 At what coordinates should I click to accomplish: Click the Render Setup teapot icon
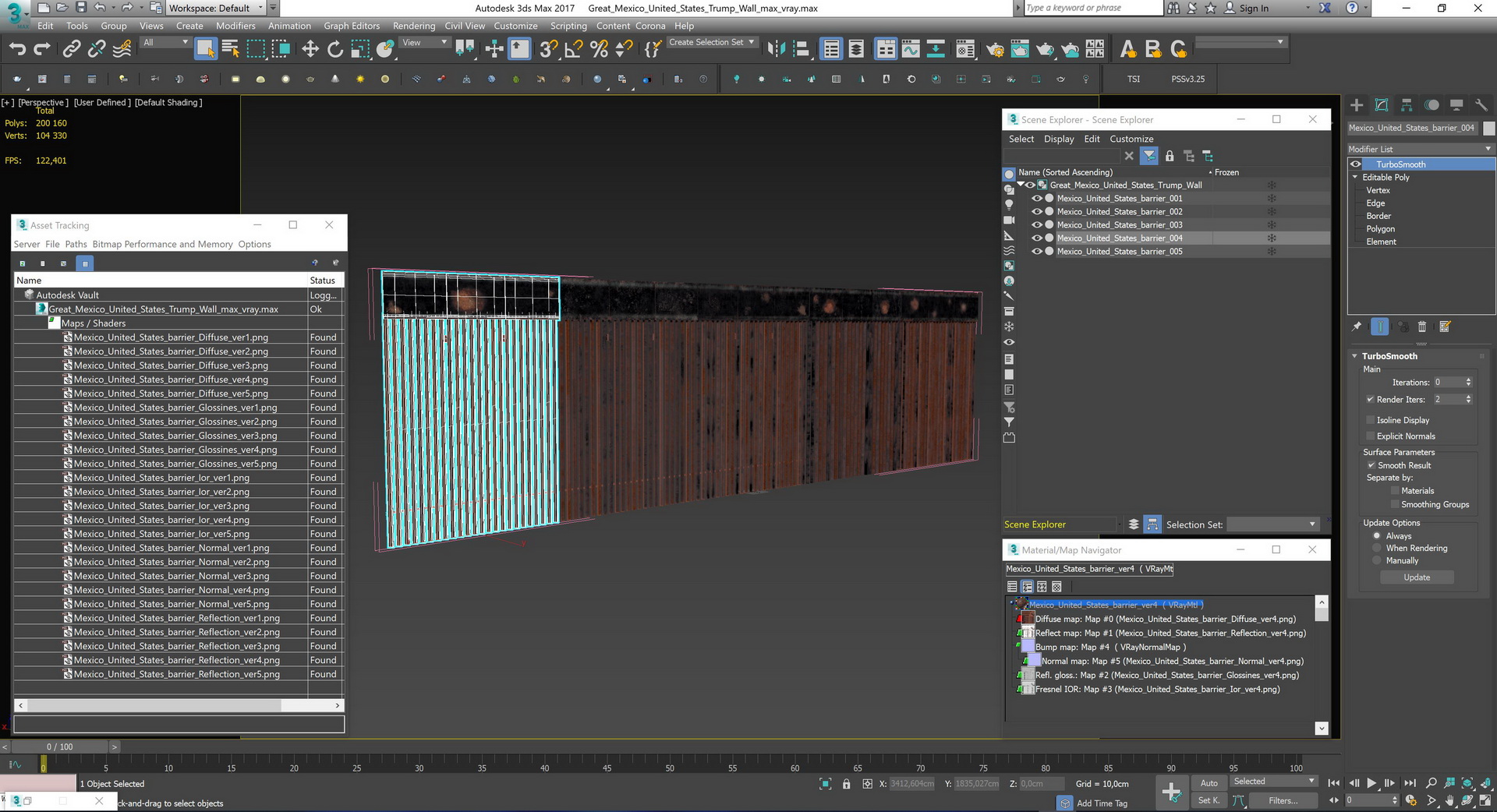tap(995, 49)
